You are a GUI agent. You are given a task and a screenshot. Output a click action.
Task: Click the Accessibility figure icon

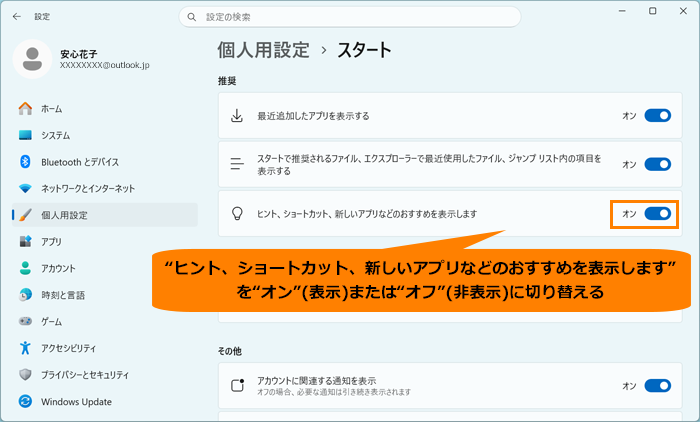[x=25, y=348]
